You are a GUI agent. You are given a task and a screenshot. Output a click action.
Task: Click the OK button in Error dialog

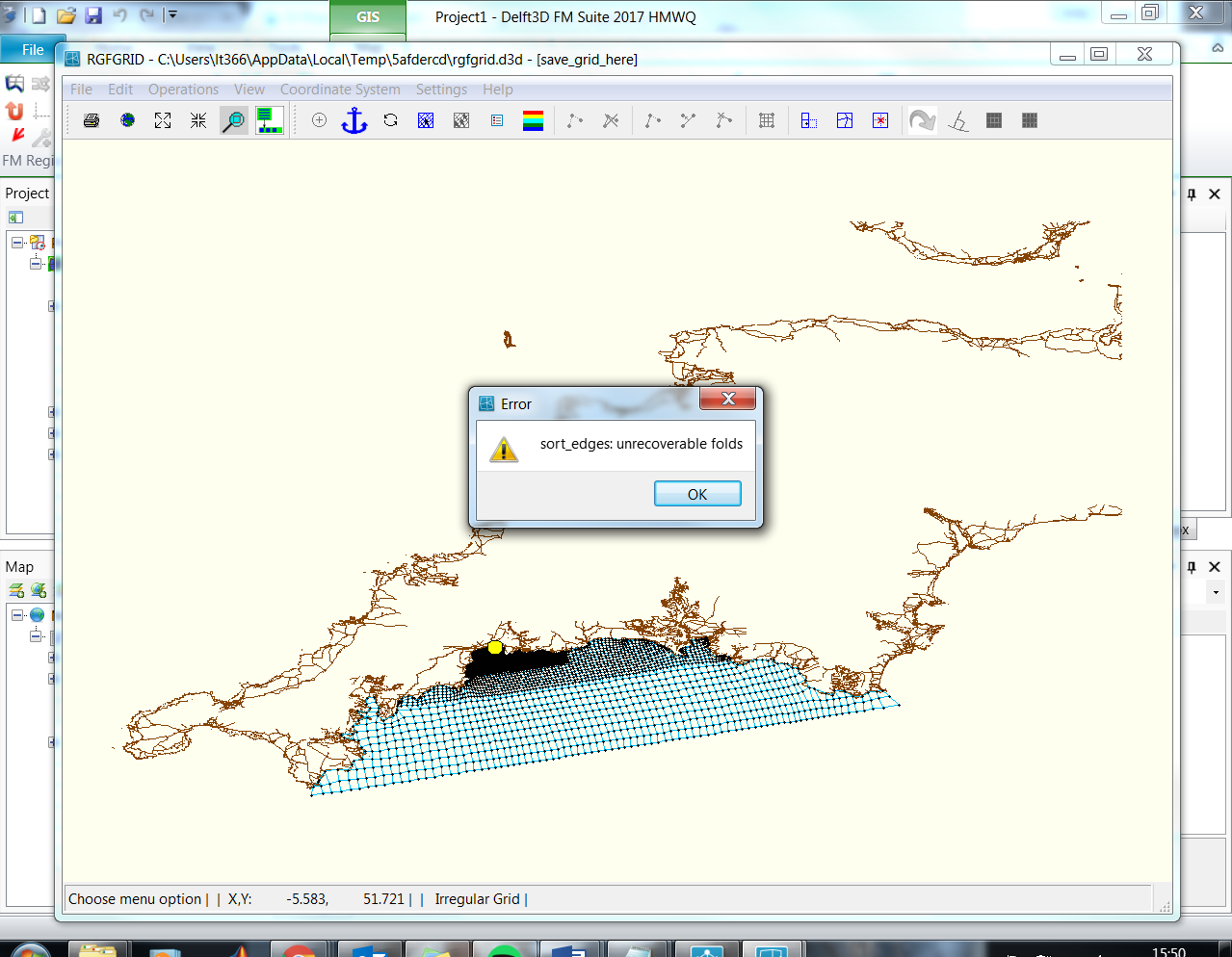[x=697, y=494]
